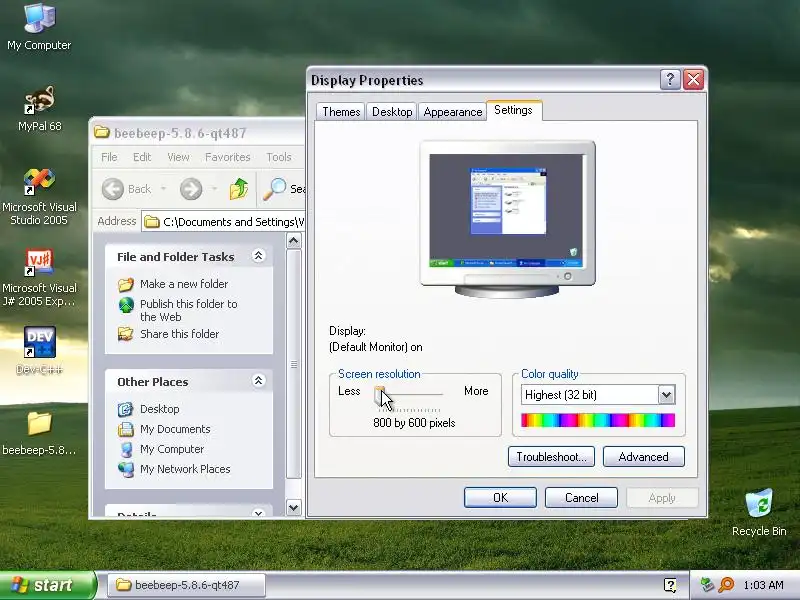Close the Display Properties dialog
Image resolution: width=800 pixels, height=600 pixels.
[693, 80]
